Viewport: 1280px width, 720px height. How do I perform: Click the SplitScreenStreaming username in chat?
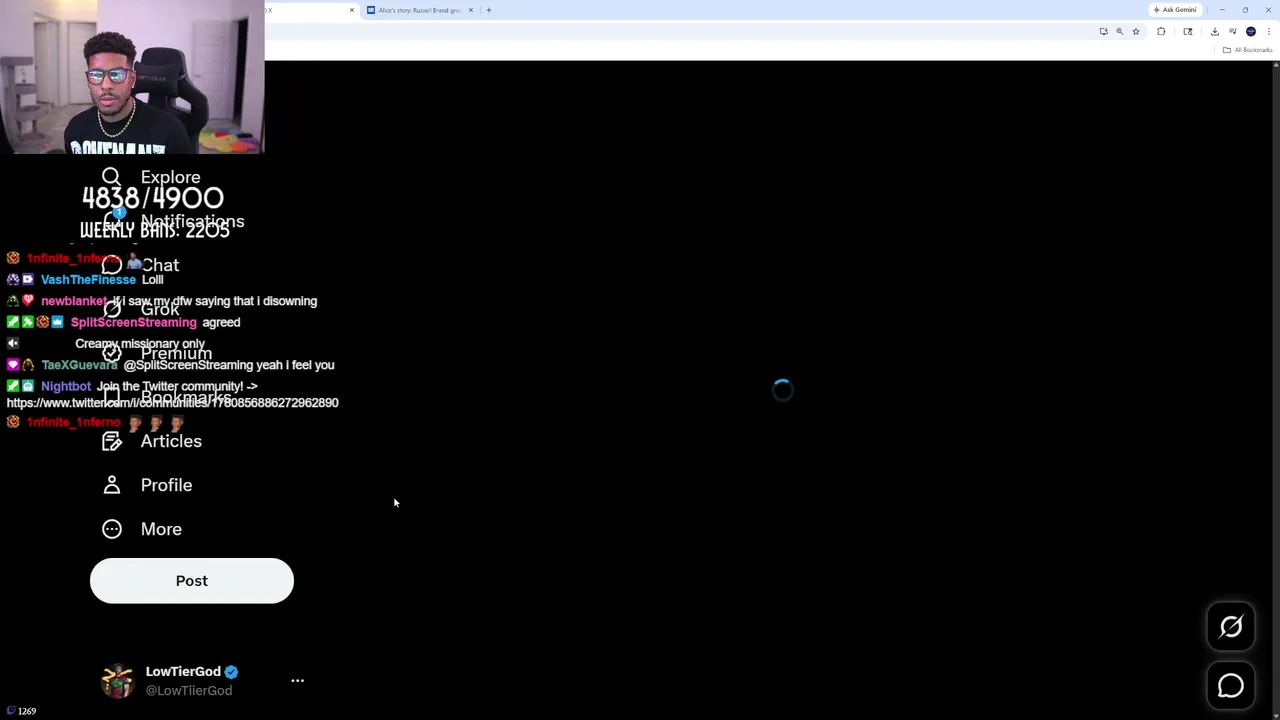coord(134,322)
